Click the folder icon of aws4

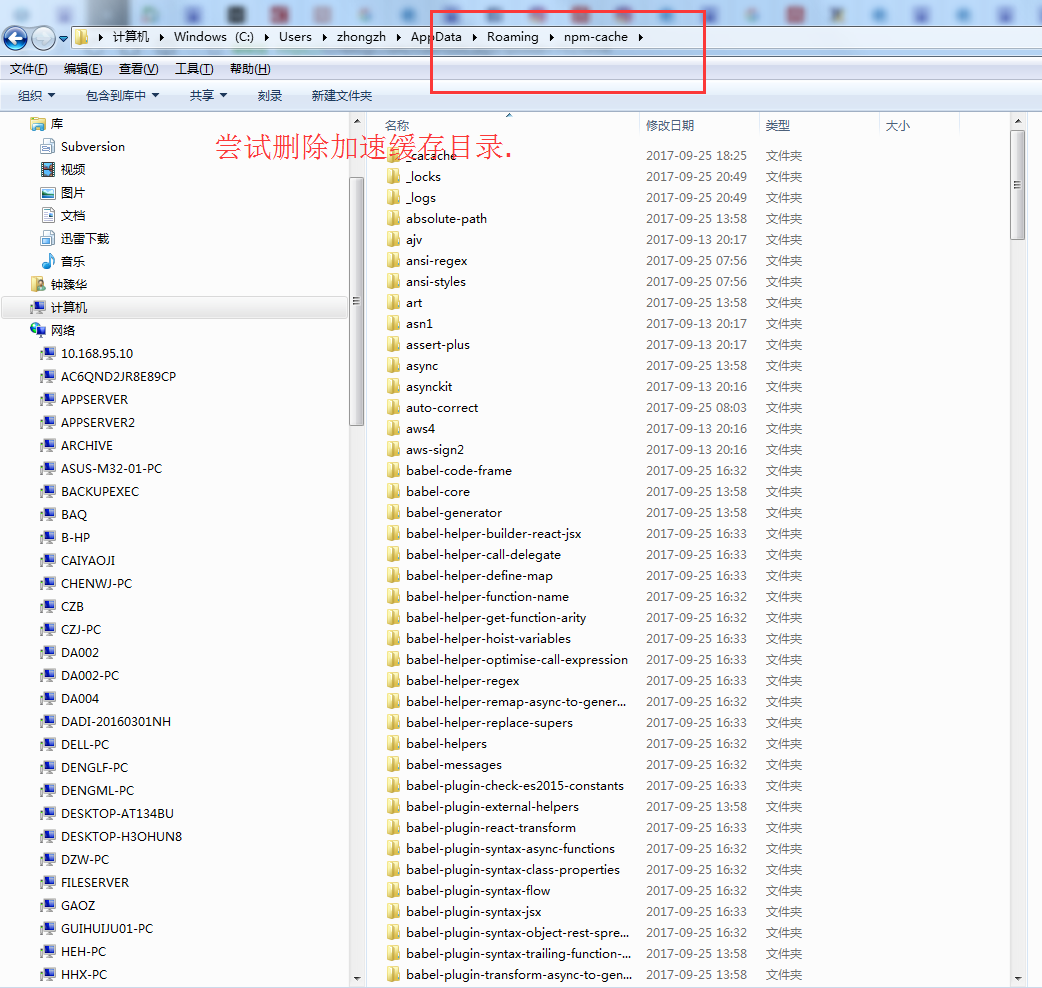point(393,429)
